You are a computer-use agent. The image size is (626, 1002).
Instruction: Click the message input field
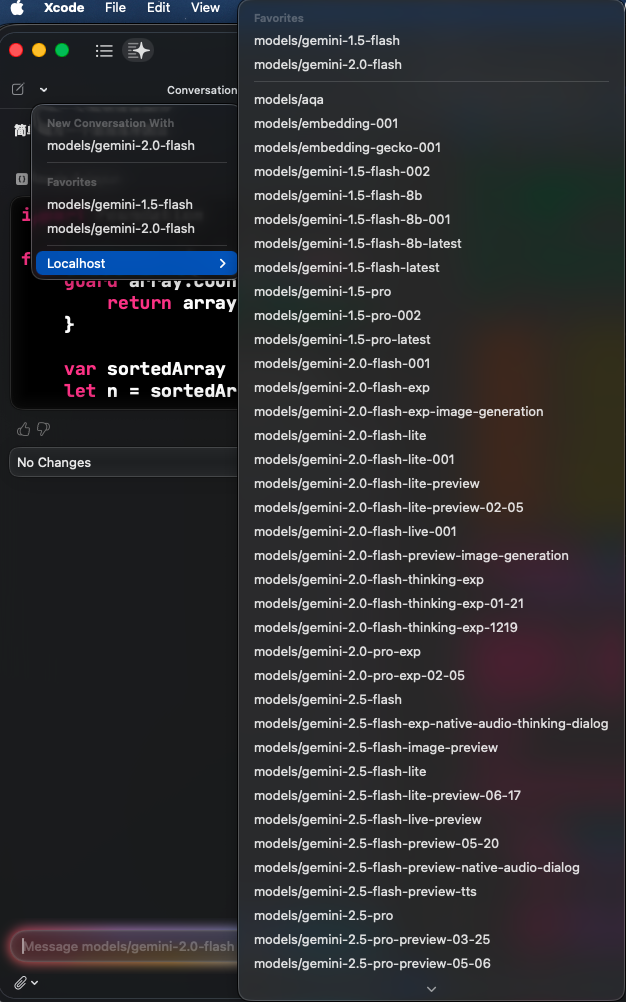pos(120,946)
